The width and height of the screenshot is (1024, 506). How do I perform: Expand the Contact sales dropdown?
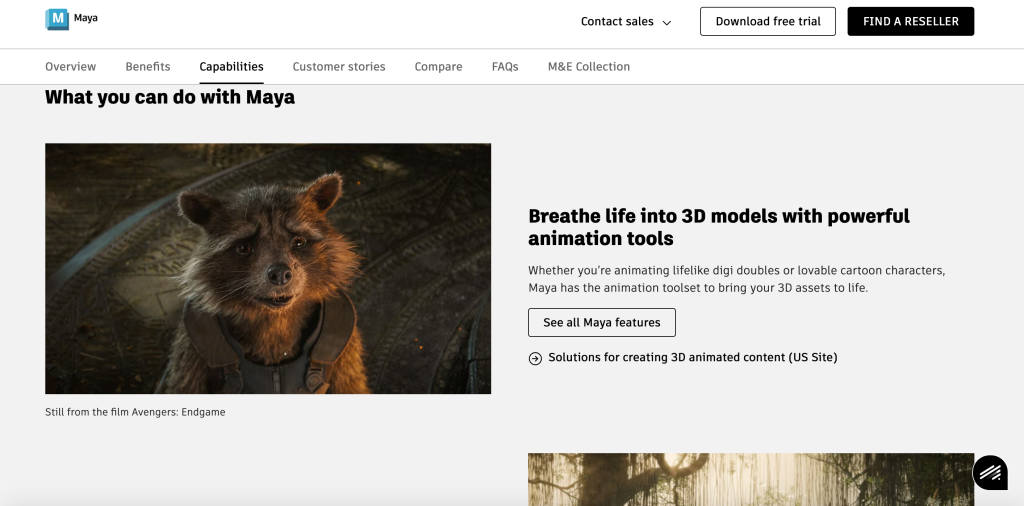626,22
